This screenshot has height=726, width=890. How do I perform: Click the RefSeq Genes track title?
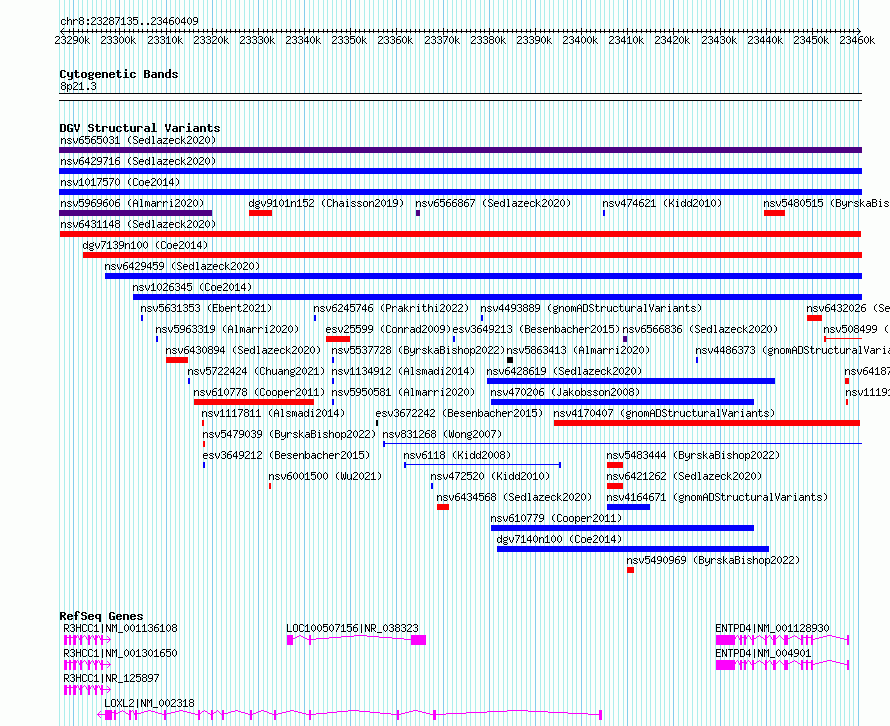(102, 616)
